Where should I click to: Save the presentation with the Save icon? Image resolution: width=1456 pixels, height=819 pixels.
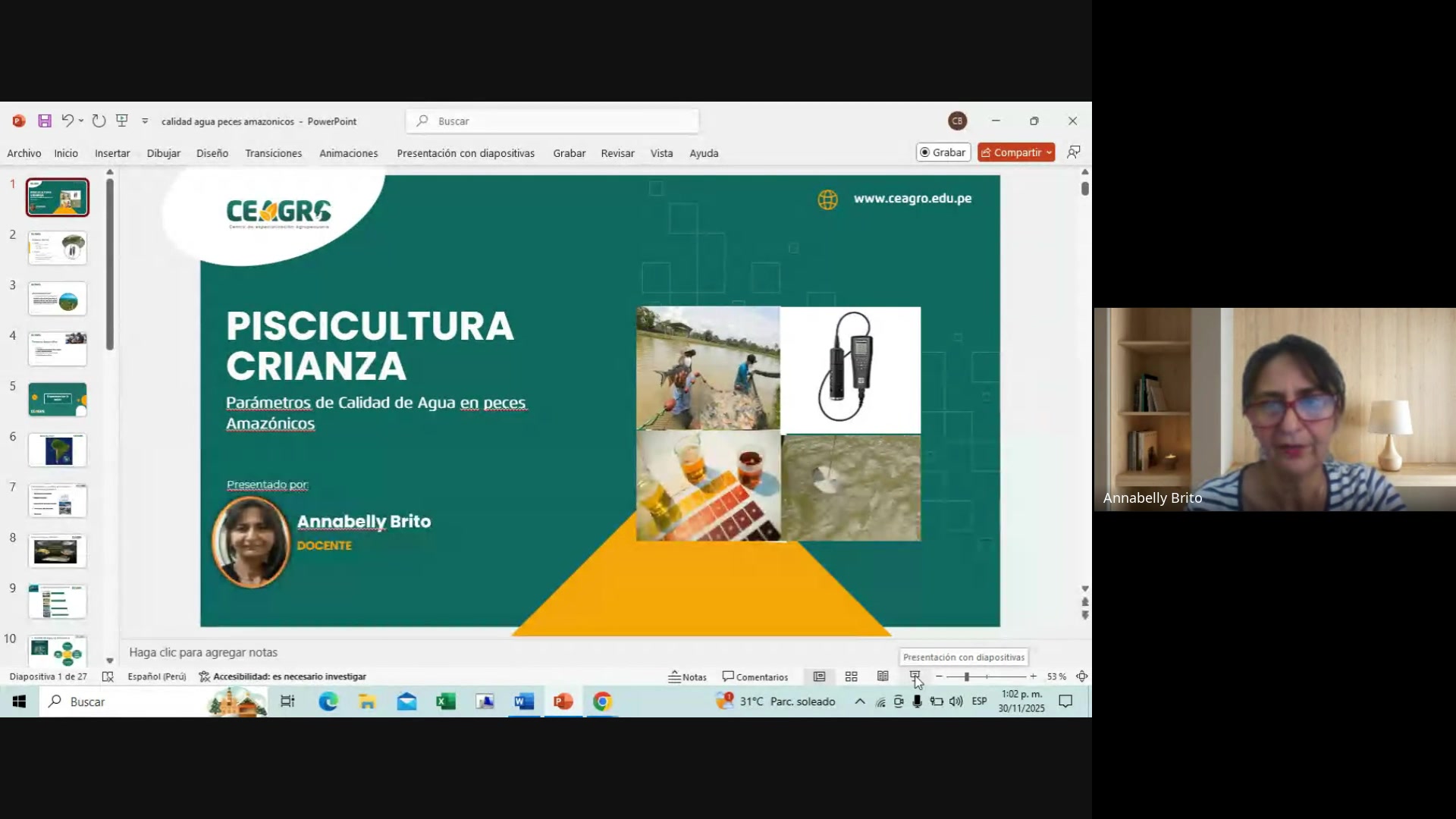pyautogui.click(x=44, y=121)
